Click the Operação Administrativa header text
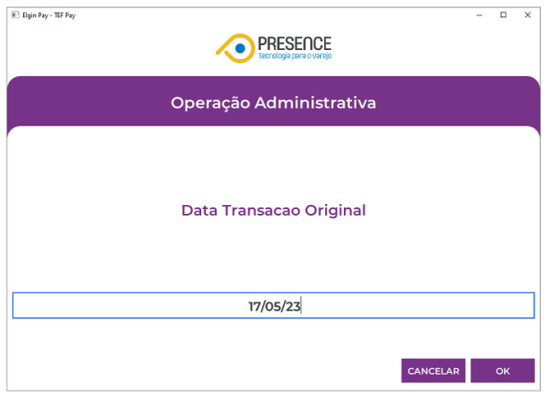 [x=273, y=103]
